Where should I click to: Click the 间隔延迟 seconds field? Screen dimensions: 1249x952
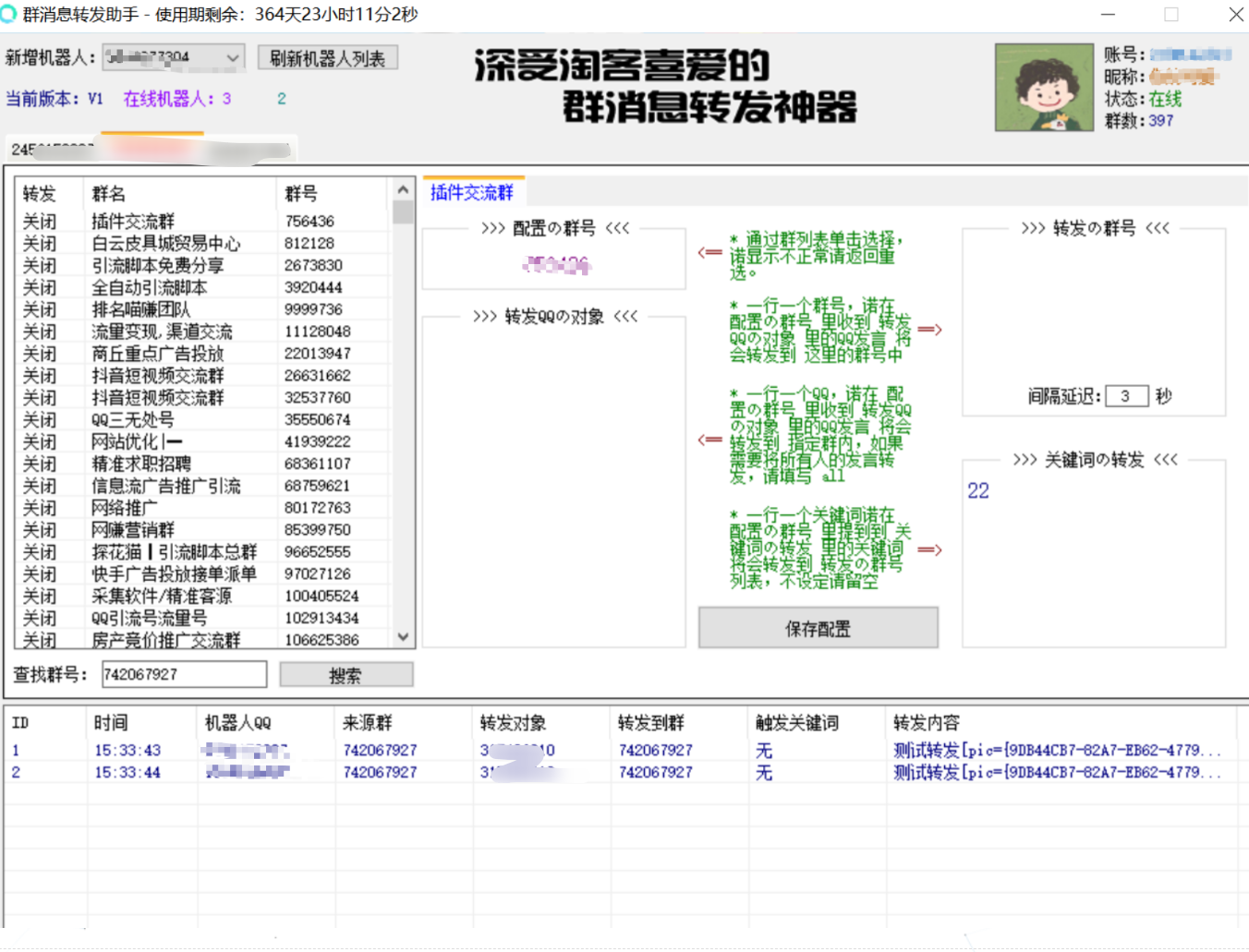point(1125,396)
